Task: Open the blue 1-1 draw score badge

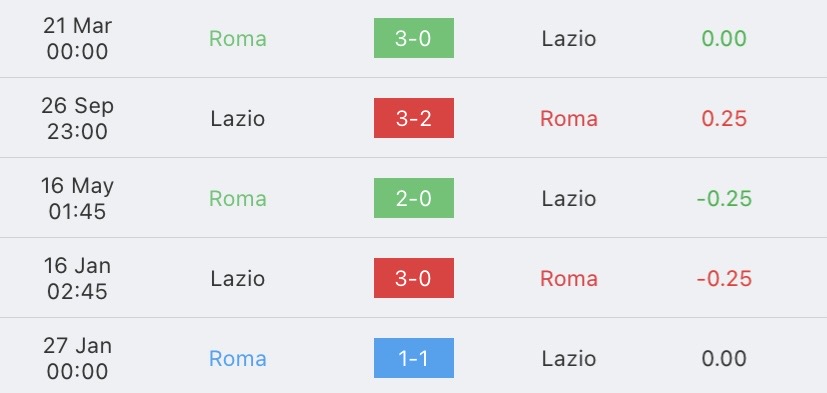Action: 414,358
